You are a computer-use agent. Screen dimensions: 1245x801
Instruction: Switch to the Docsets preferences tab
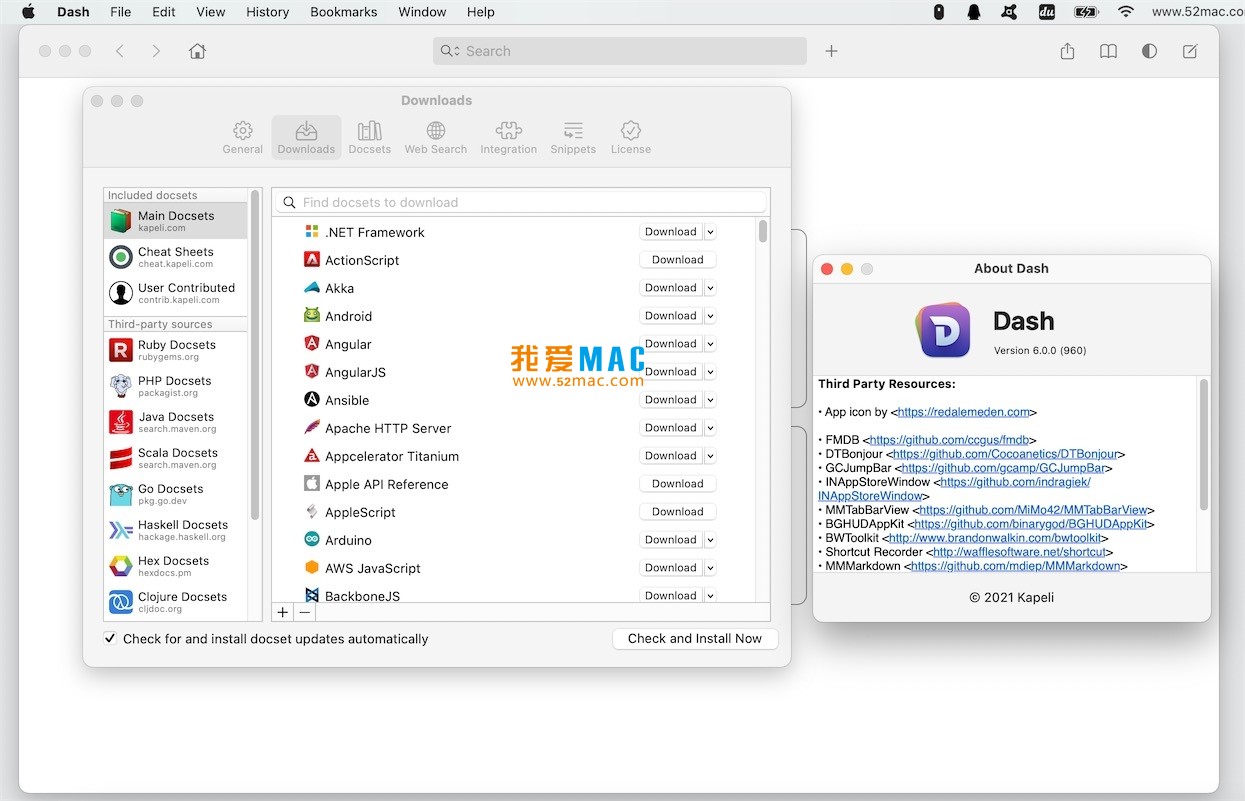coord(369,138)
